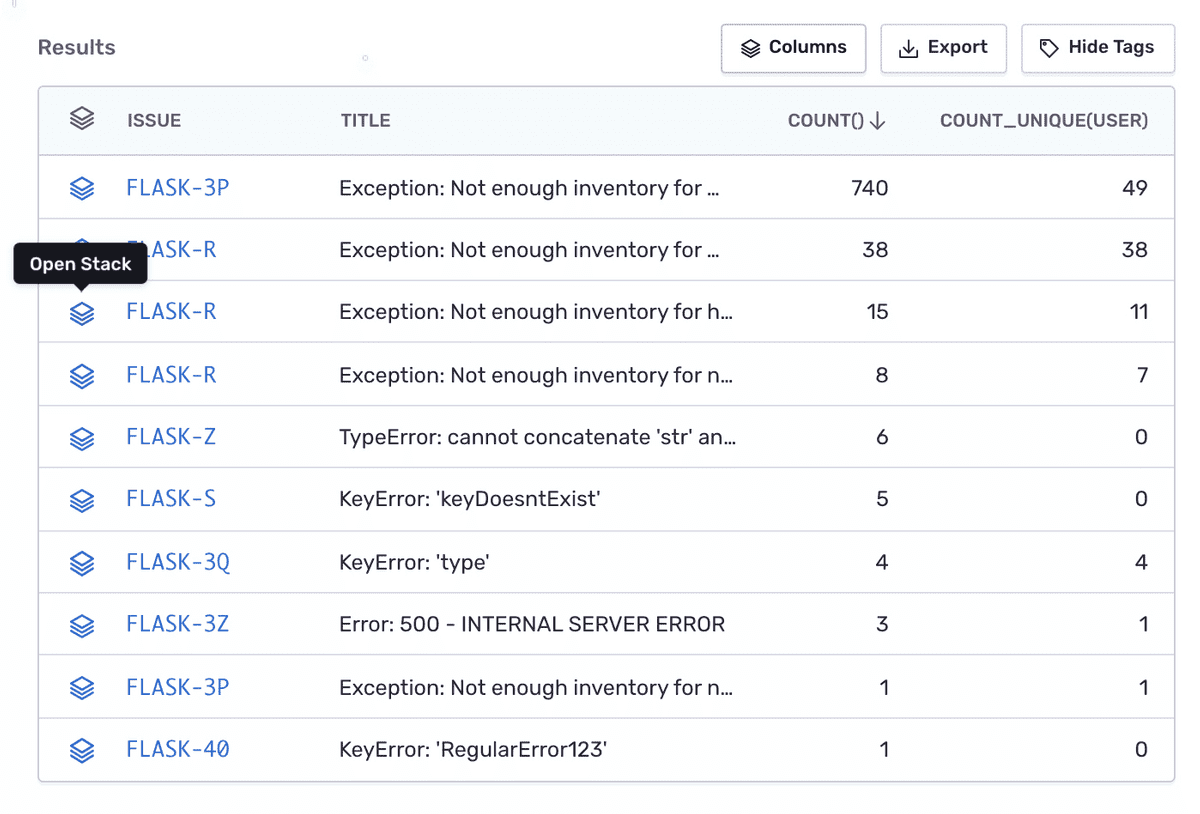The height and width of the screenshot is (814, 1200).
Task: Click count value 6 in FLASK-Z row
Action: pos(882,437)
